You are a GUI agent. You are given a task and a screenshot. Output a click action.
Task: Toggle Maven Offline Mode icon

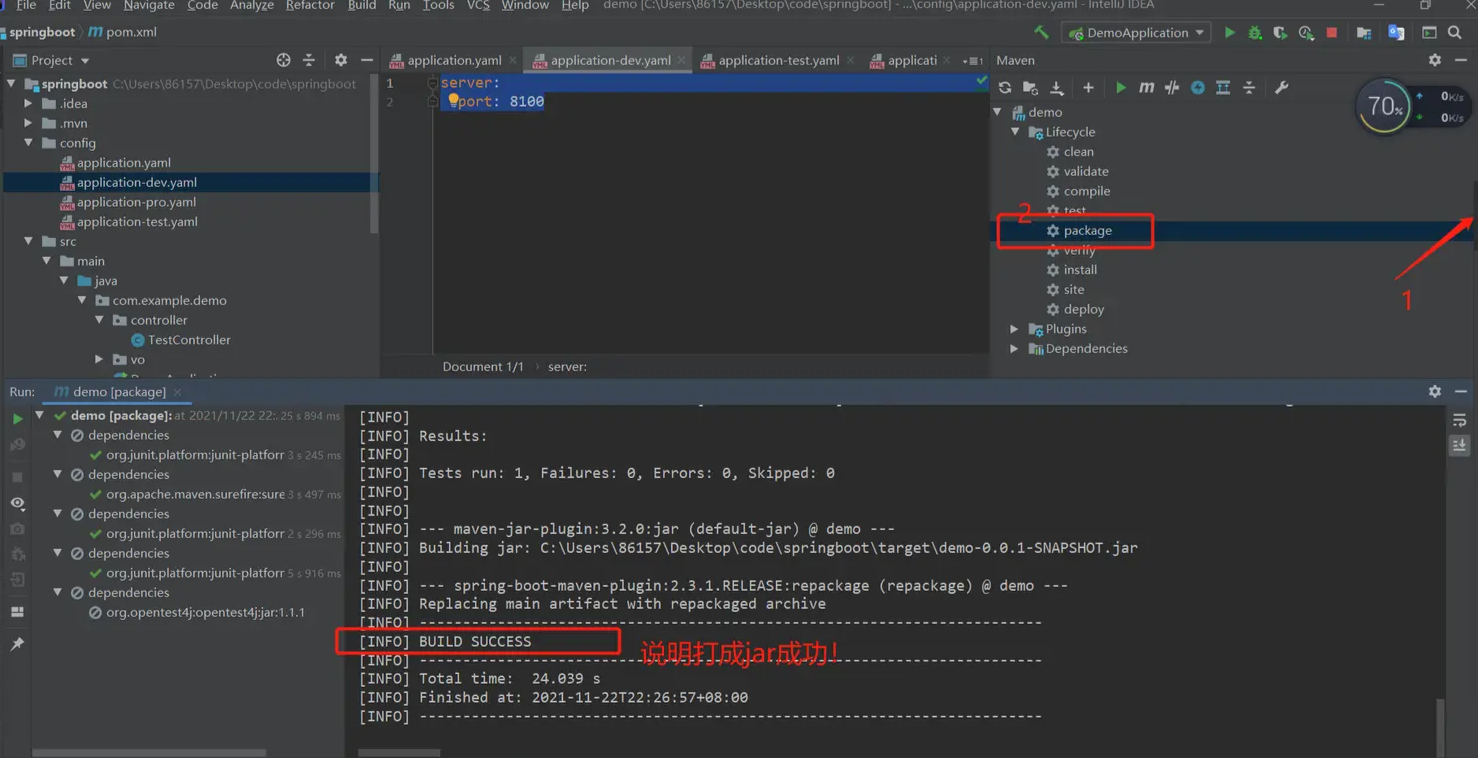click(x=1172, y=88)
